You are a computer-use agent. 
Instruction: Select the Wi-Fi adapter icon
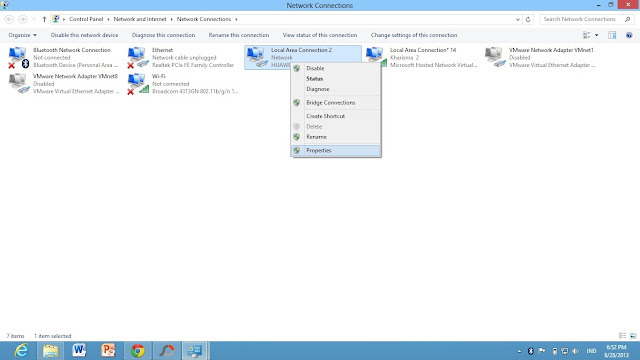[x=138, y=84]
